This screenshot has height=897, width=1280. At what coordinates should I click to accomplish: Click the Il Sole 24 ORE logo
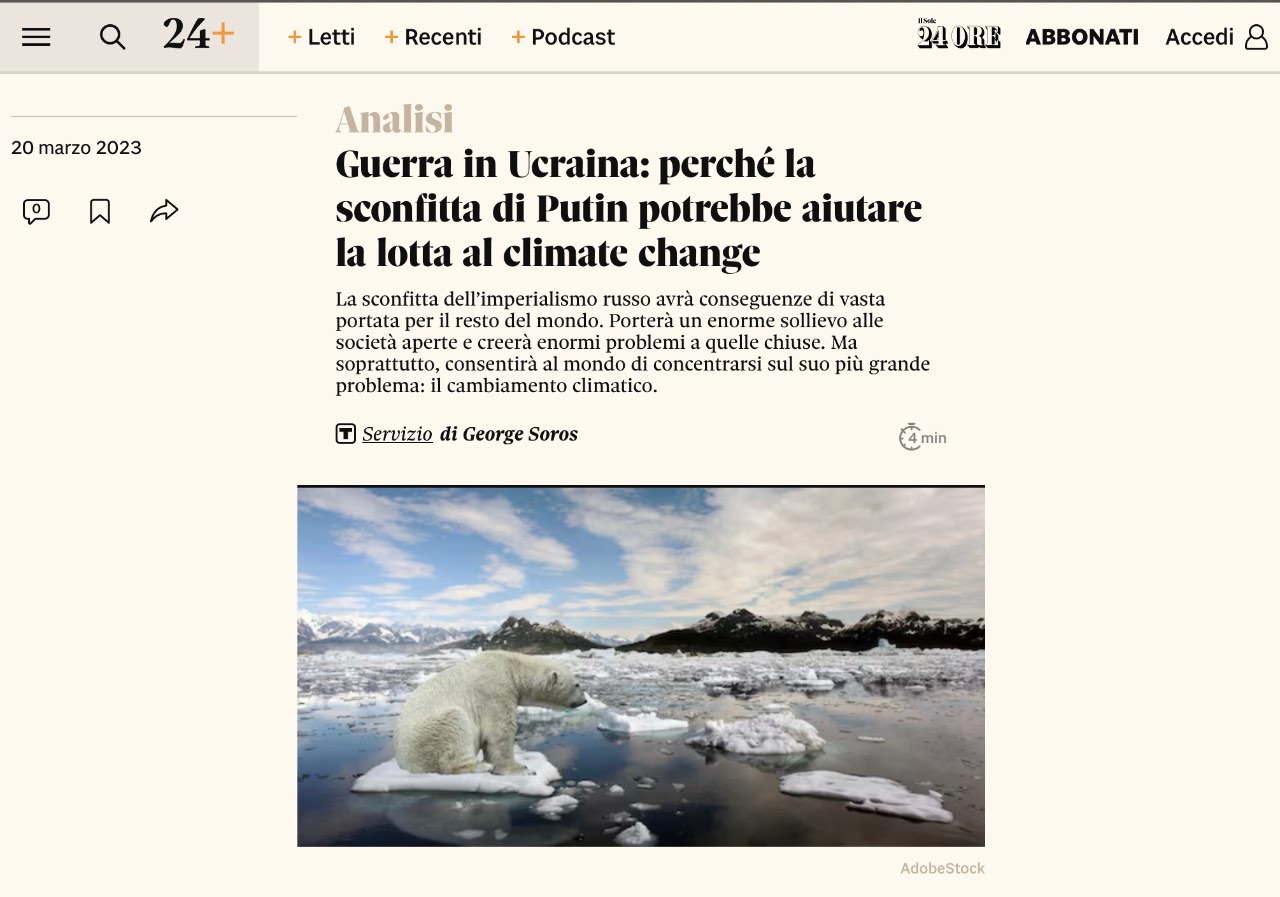click(959, 34)
